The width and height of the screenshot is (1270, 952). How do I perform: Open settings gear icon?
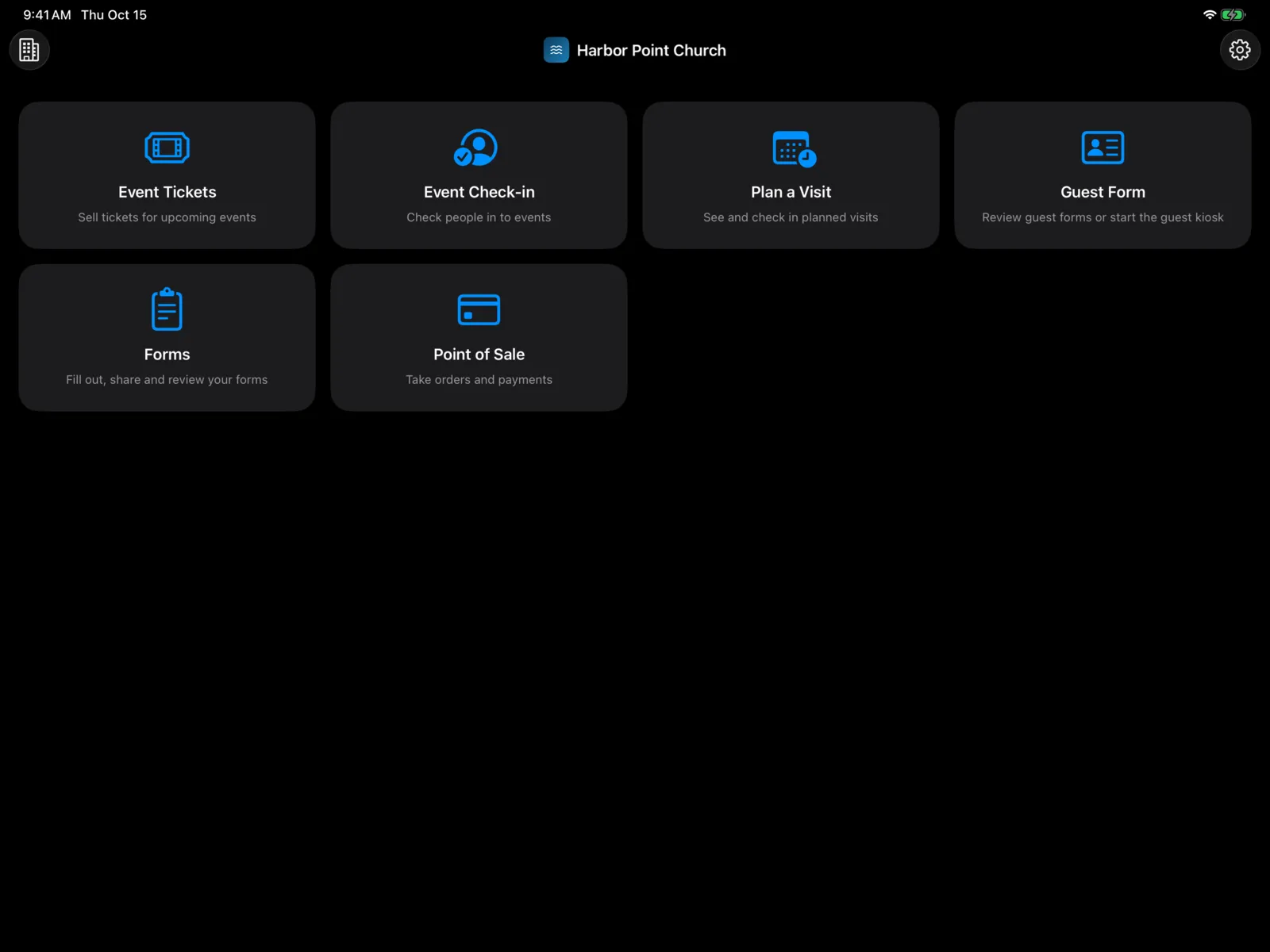[1240, 50]
